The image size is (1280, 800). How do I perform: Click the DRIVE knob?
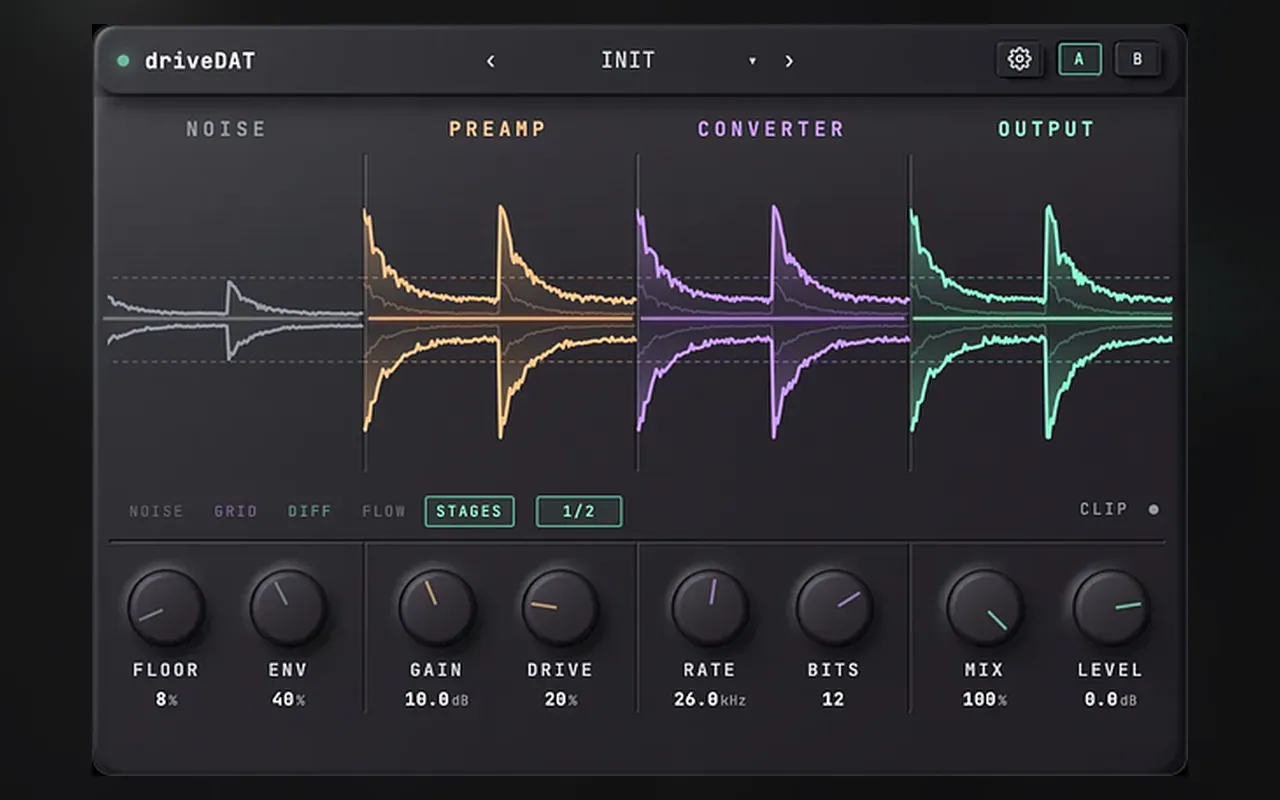click(560, 608)
